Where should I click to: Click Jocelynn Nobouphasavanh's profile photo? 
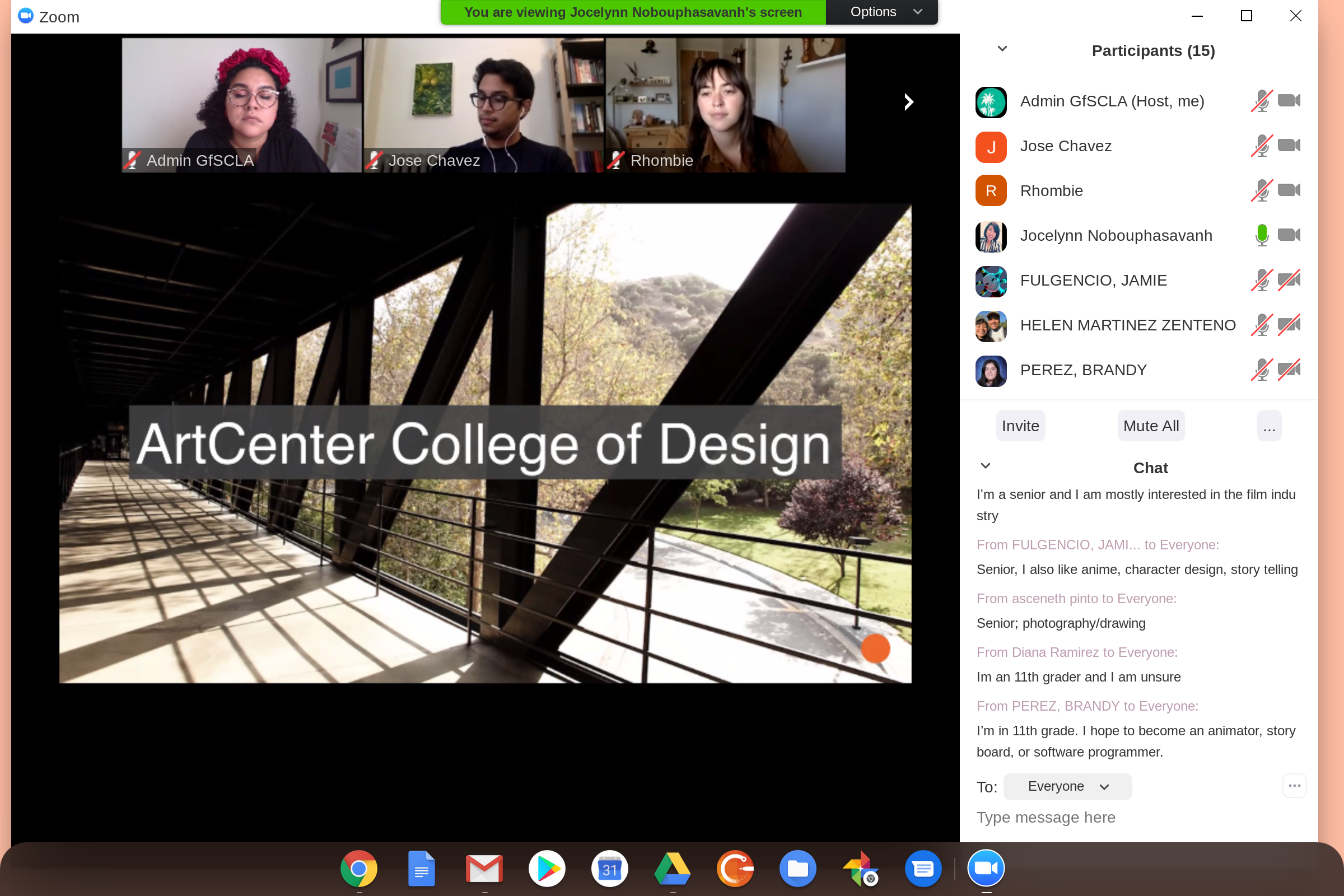click(x=991, y=236)
